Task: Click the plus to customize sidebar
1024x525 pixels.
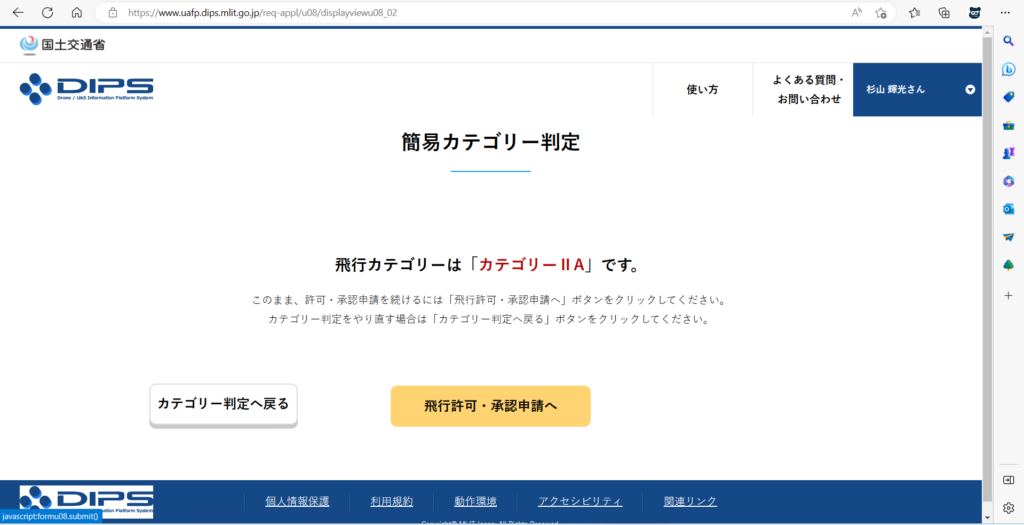Action: [x=1009, y=296]
